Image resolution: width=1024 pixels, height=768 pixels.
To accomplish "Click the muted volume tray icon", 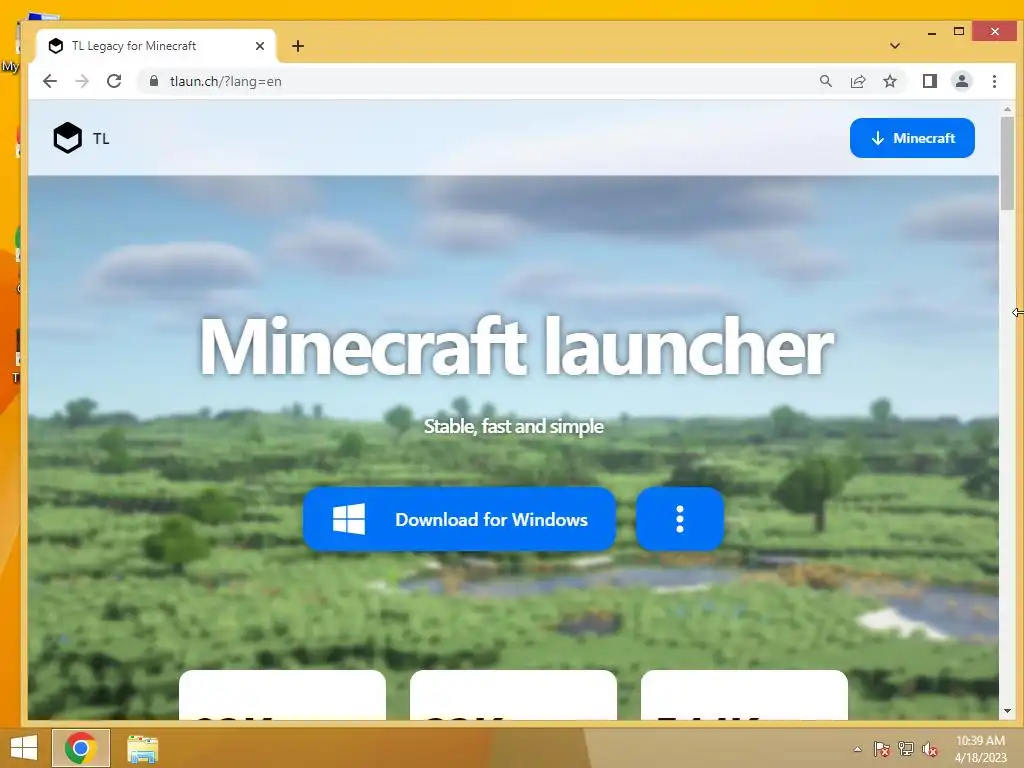I will pyautogui.click(x=930, y=749).
